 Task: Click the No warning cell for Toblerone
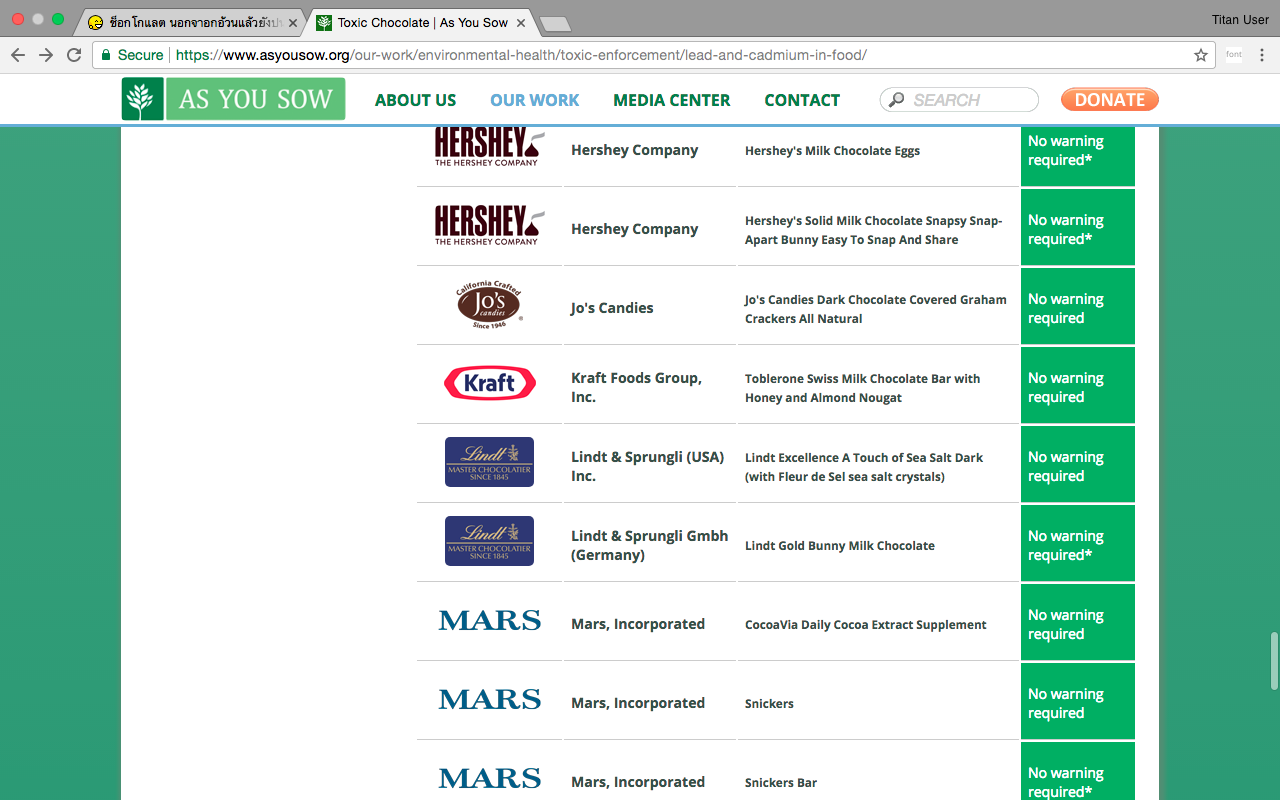pos(1078,387)
